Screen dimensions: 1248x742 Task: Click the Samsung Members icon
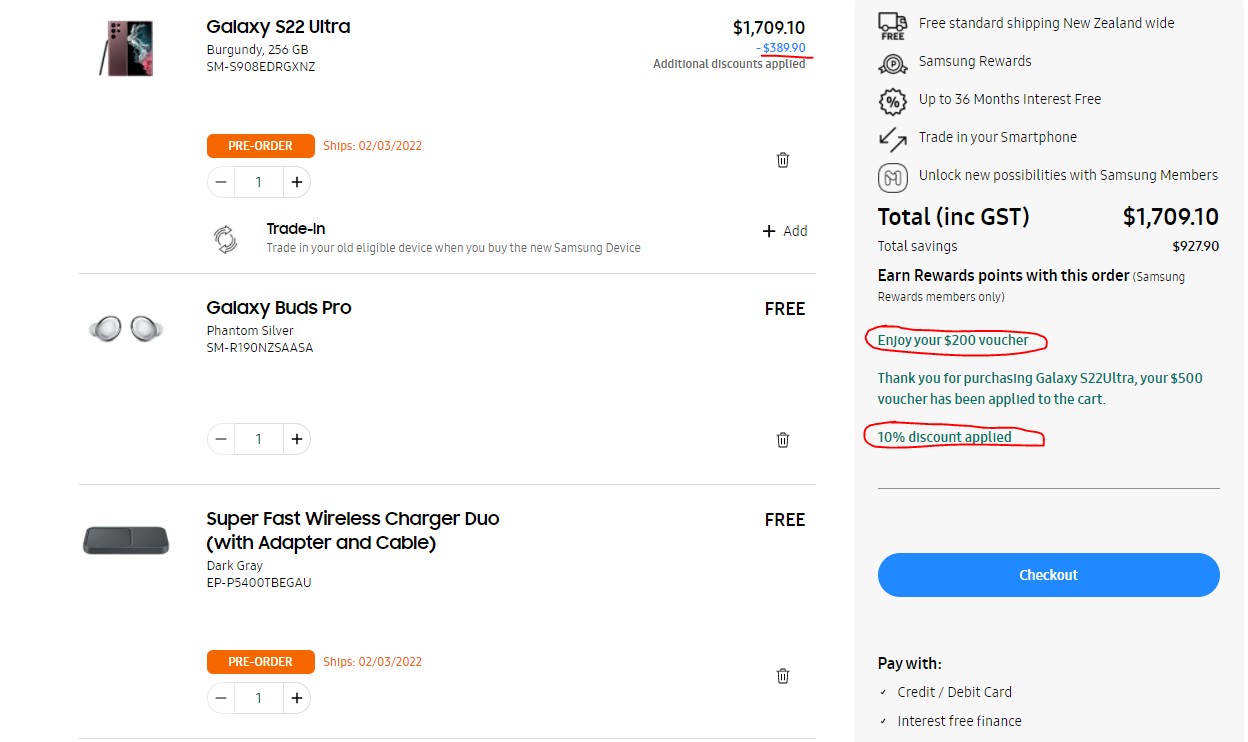893,178
